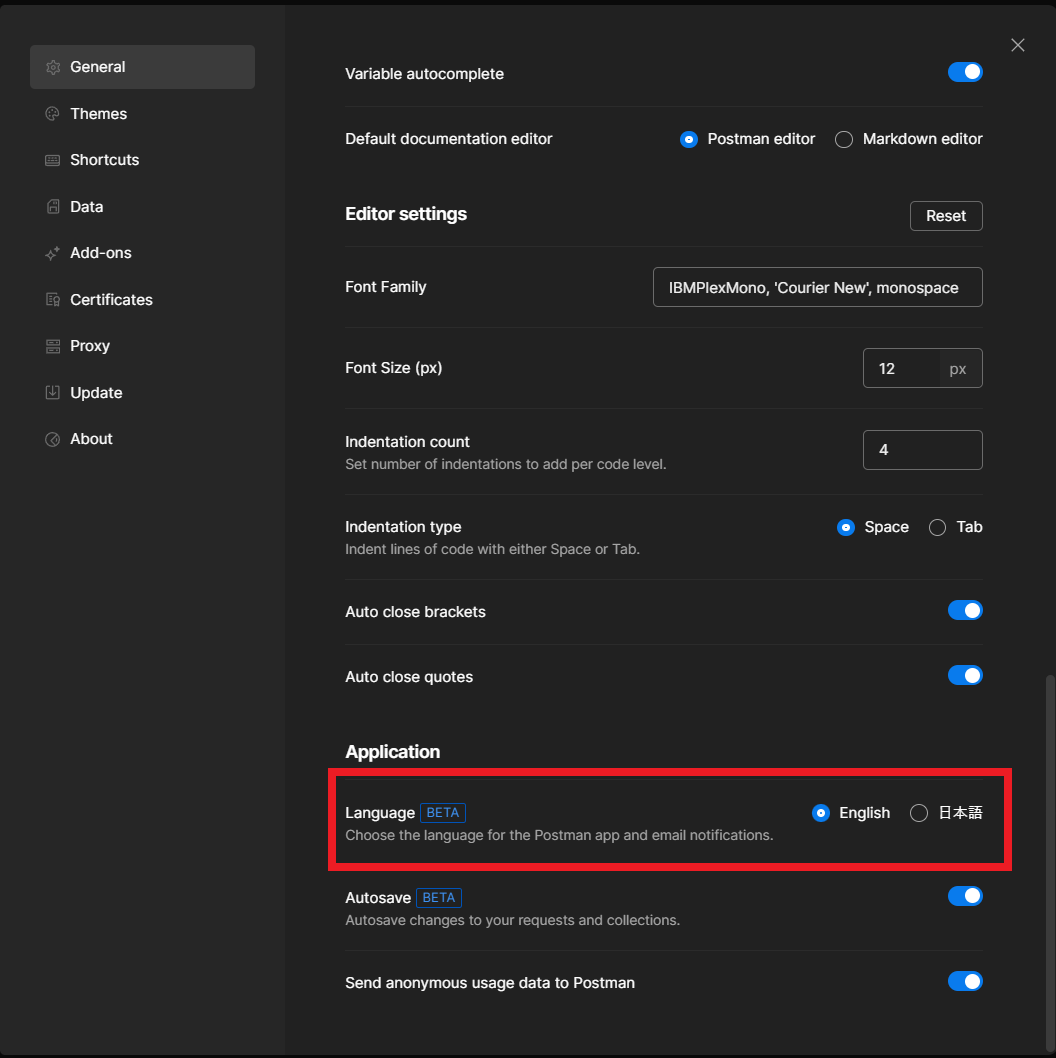The image size is (1056, 1058).
Task: Go to the Data settings tab
Action: point(142,206)
